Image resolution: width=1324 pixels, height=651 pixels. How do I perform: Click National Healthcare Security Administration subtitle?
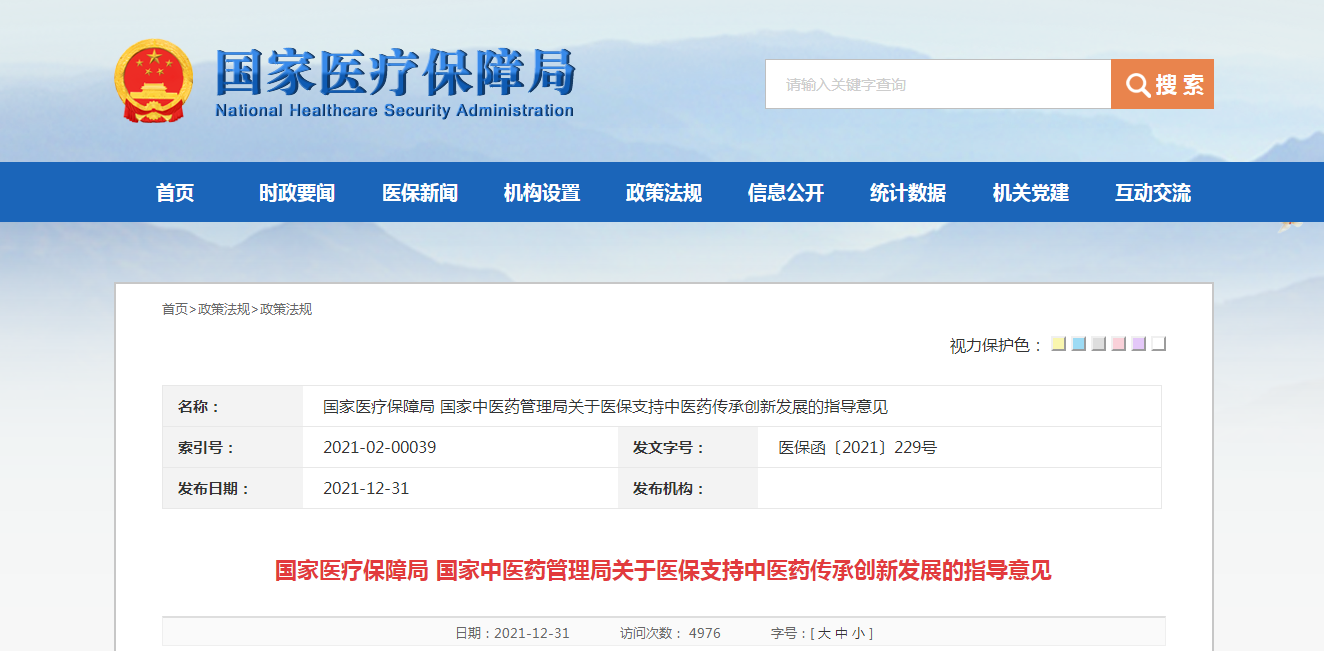pyautogui.click(x=395, y=110)
